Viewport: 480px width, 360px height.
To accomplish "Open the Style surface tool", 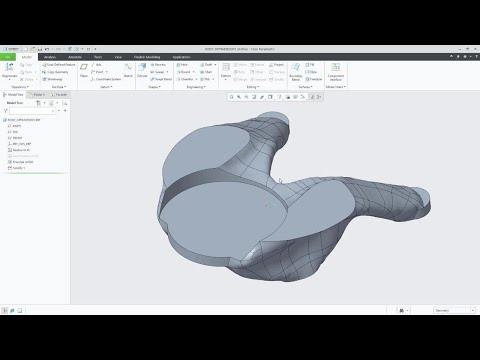I will pos(311,72).
